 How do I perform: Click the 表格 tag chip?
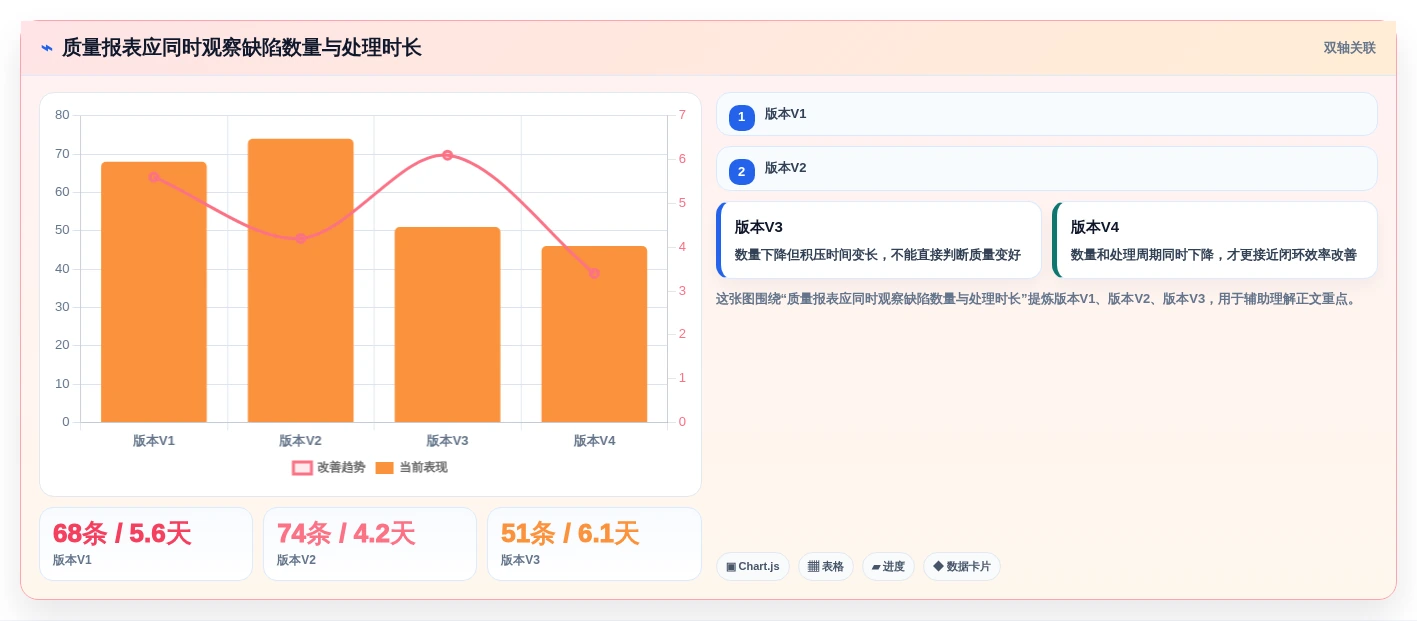click(826, 567)
